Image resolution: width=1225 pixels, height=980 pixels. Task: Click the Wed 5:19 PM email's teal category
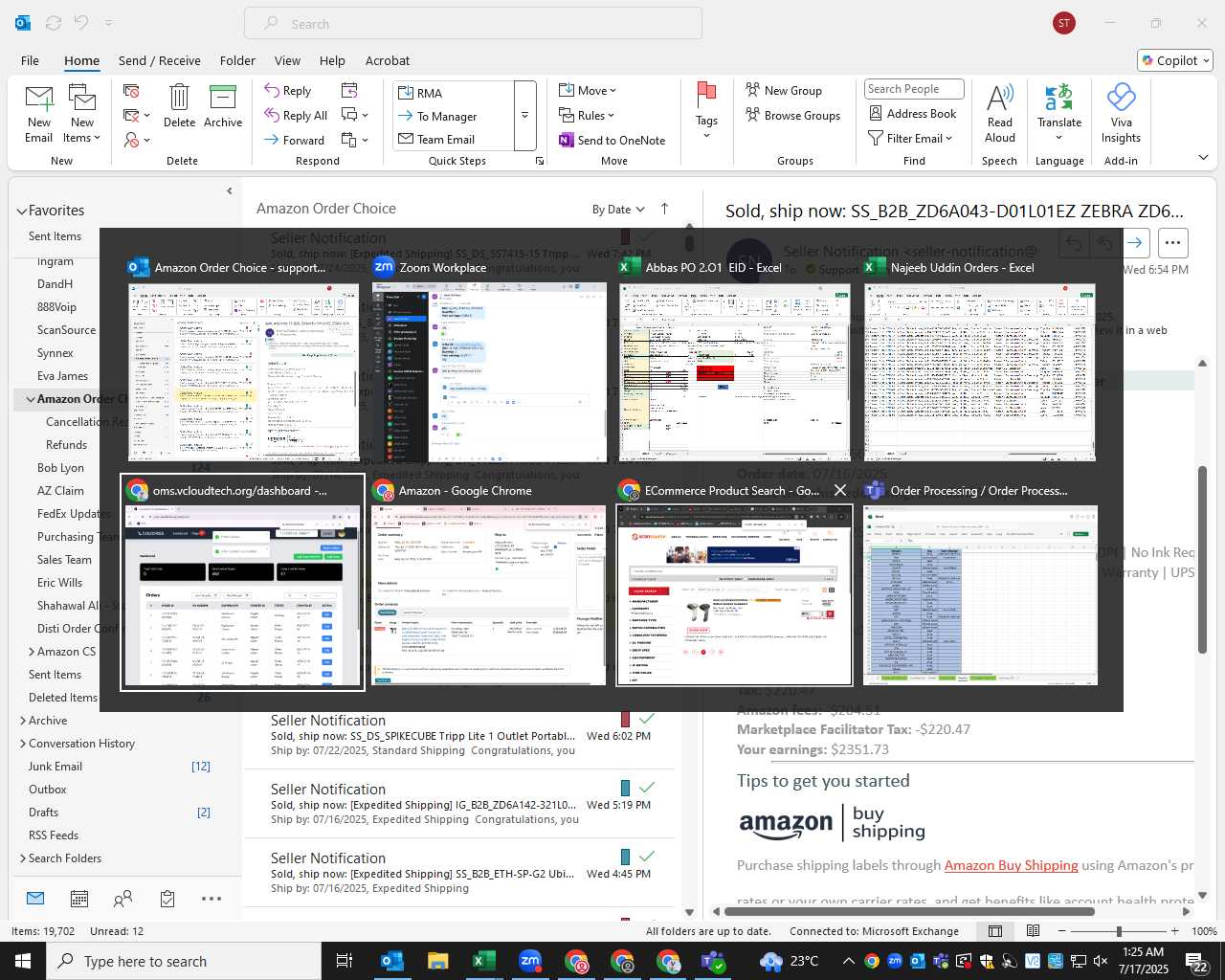point(625,787)
